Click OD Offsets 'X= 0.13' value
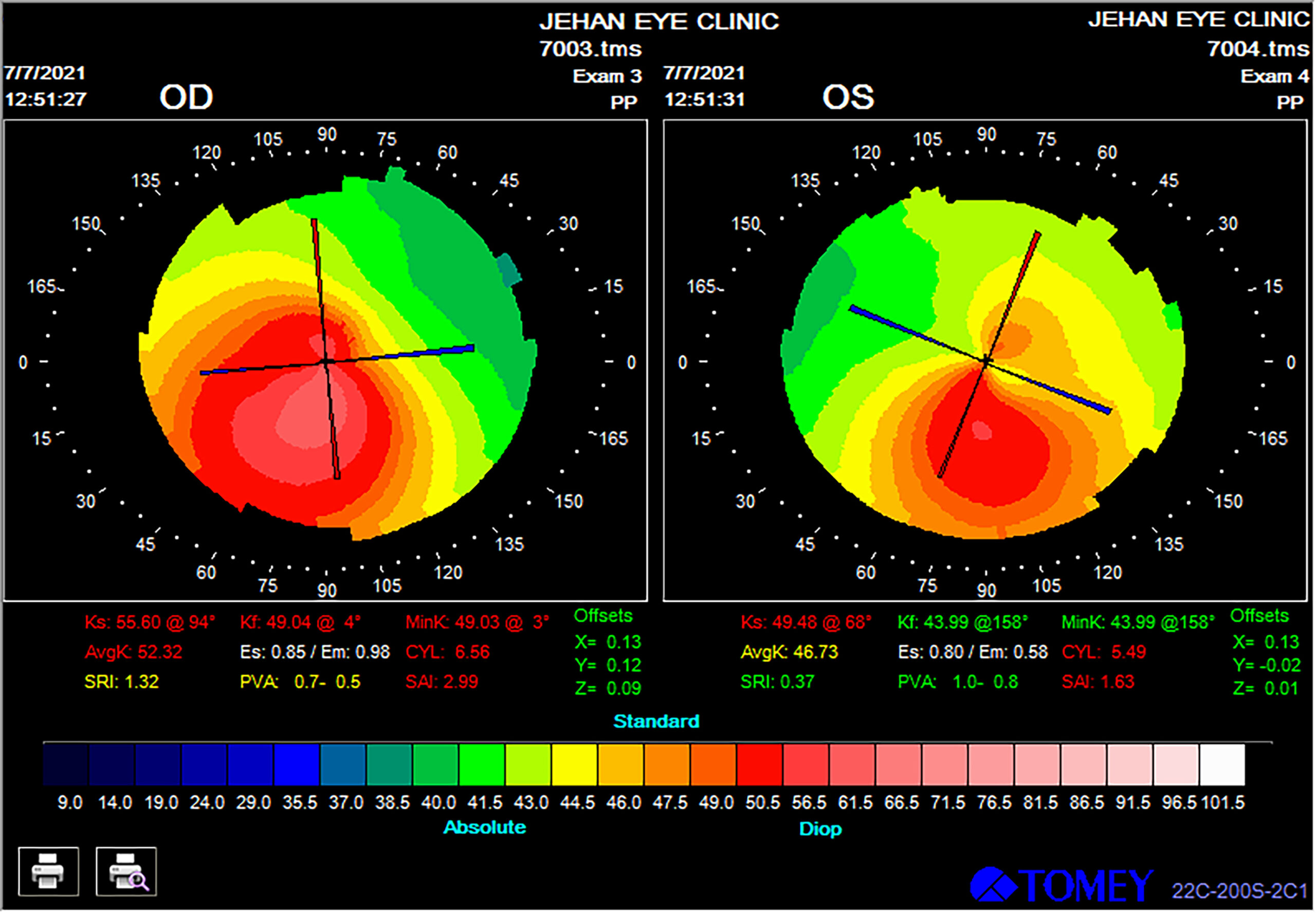This screenshot has height=913, width=1316. point(609,643)
